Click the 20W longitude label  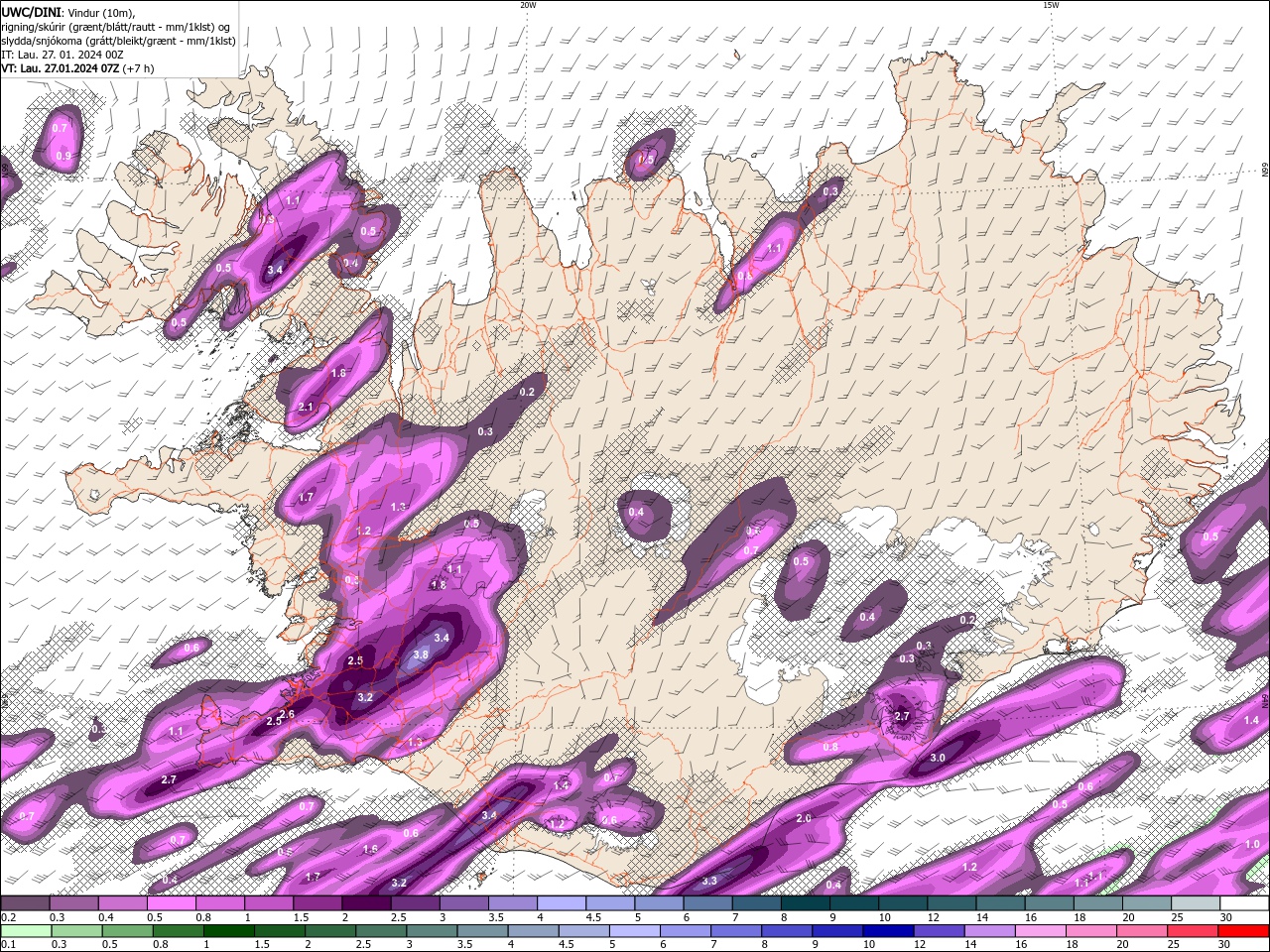pyautogui.click(x=528, y=5)
